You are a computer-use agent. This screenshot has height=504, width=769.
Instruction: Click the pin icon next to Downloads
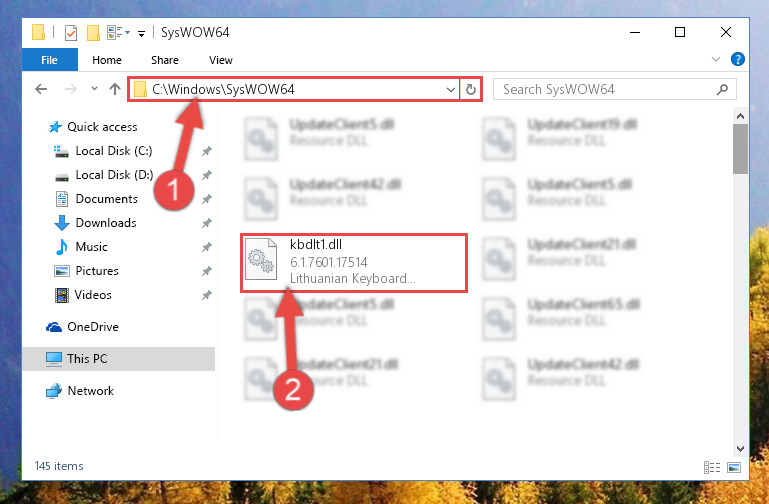[x=207, y=223]
